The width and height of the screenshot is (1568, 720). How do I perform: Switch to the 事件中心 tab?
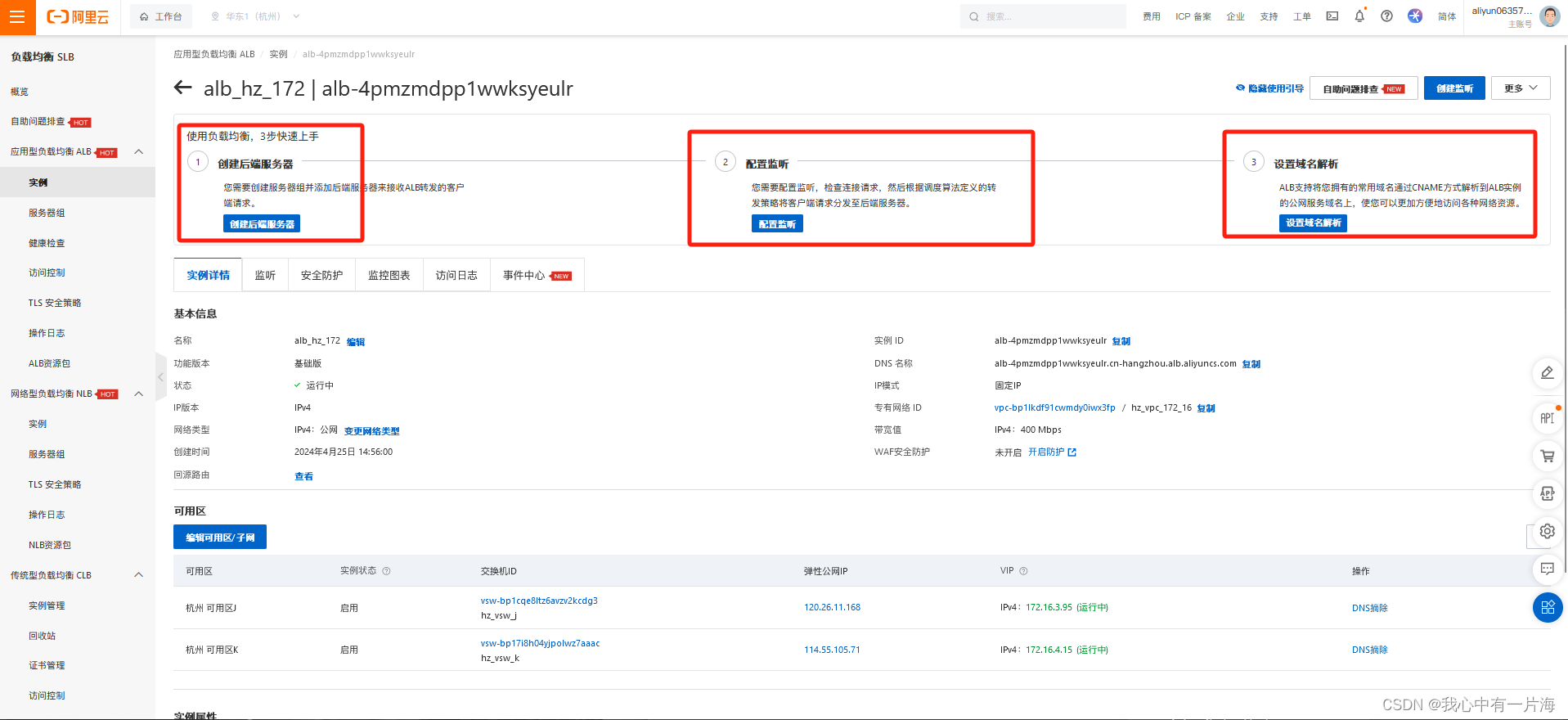537,275
